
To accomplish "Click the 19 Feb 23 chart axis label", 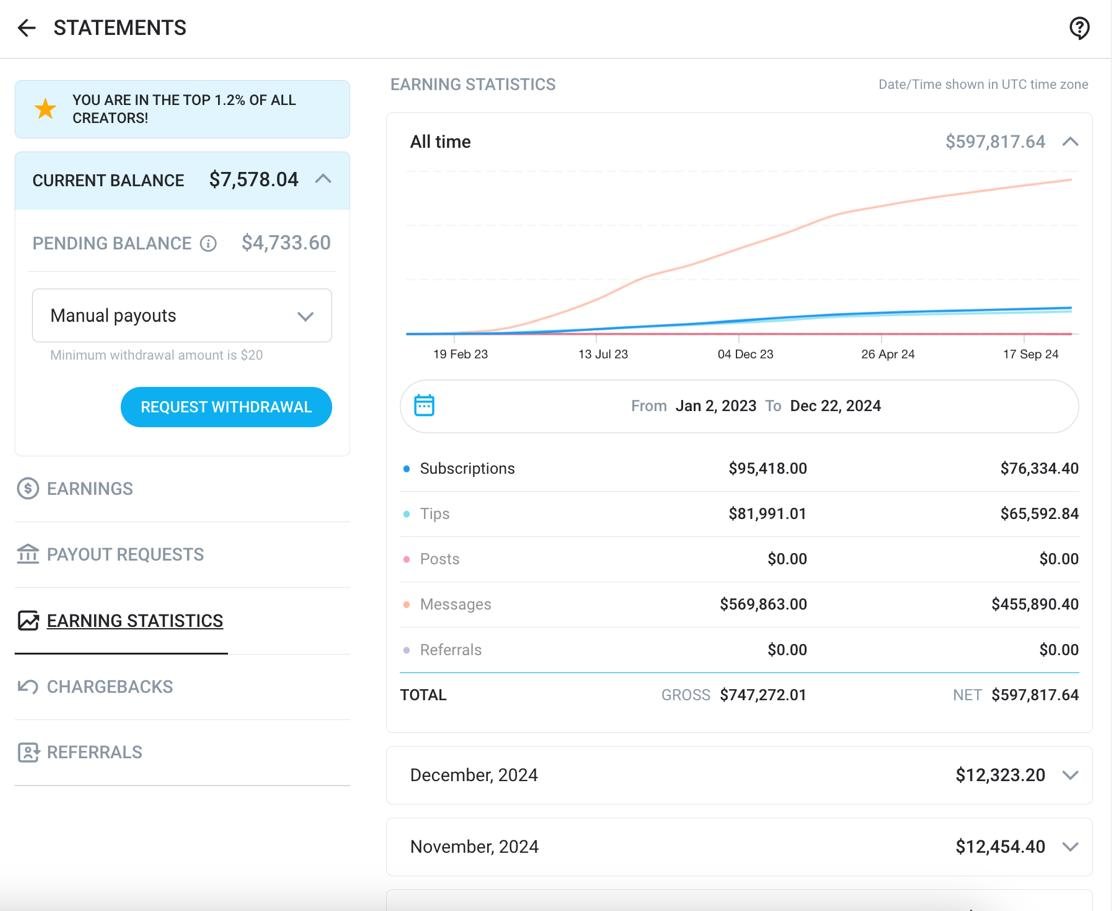I will point(460,354).
